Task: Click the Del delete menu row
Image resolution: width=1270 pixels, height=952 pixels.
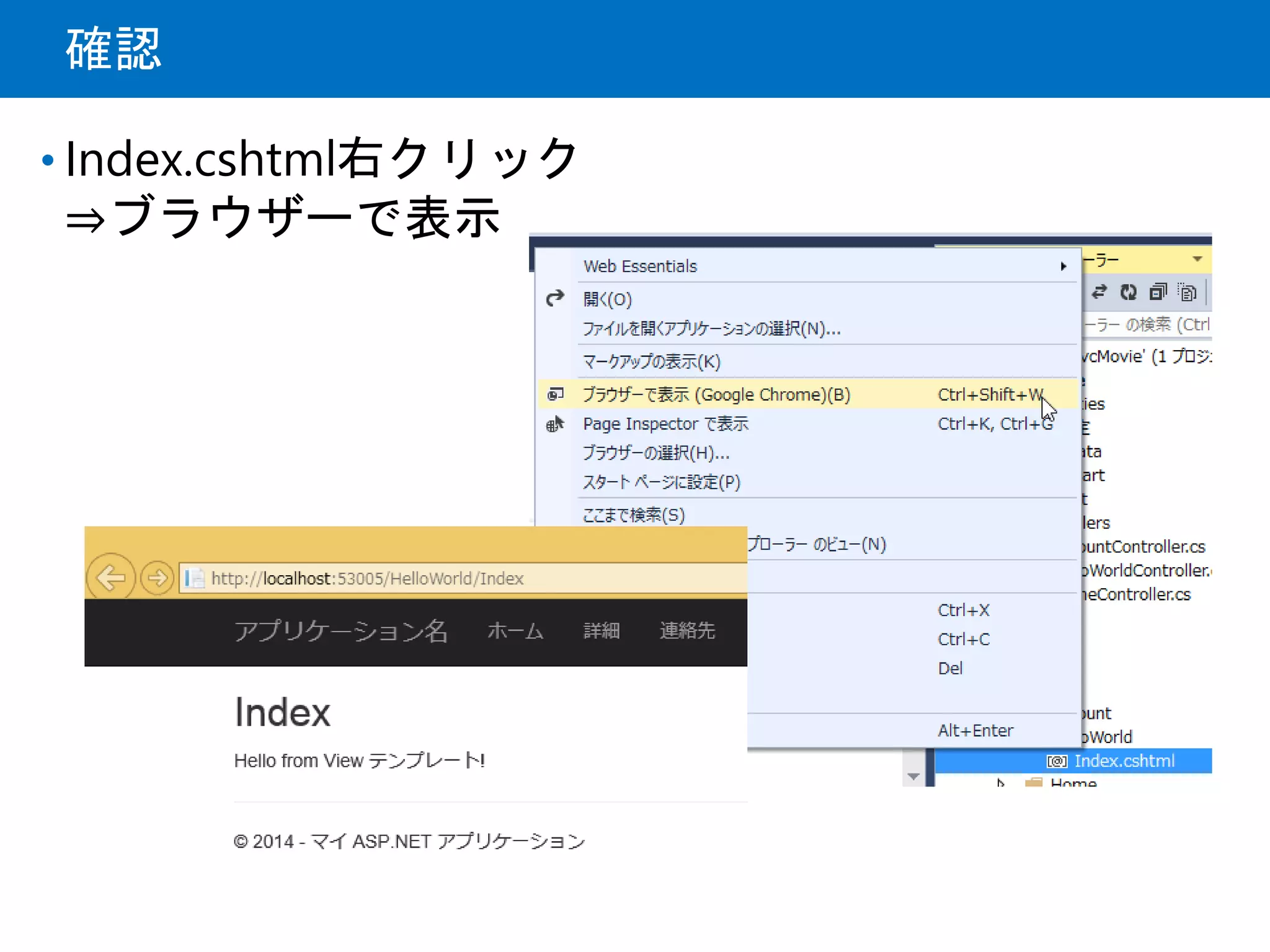Action: point(913,669)
